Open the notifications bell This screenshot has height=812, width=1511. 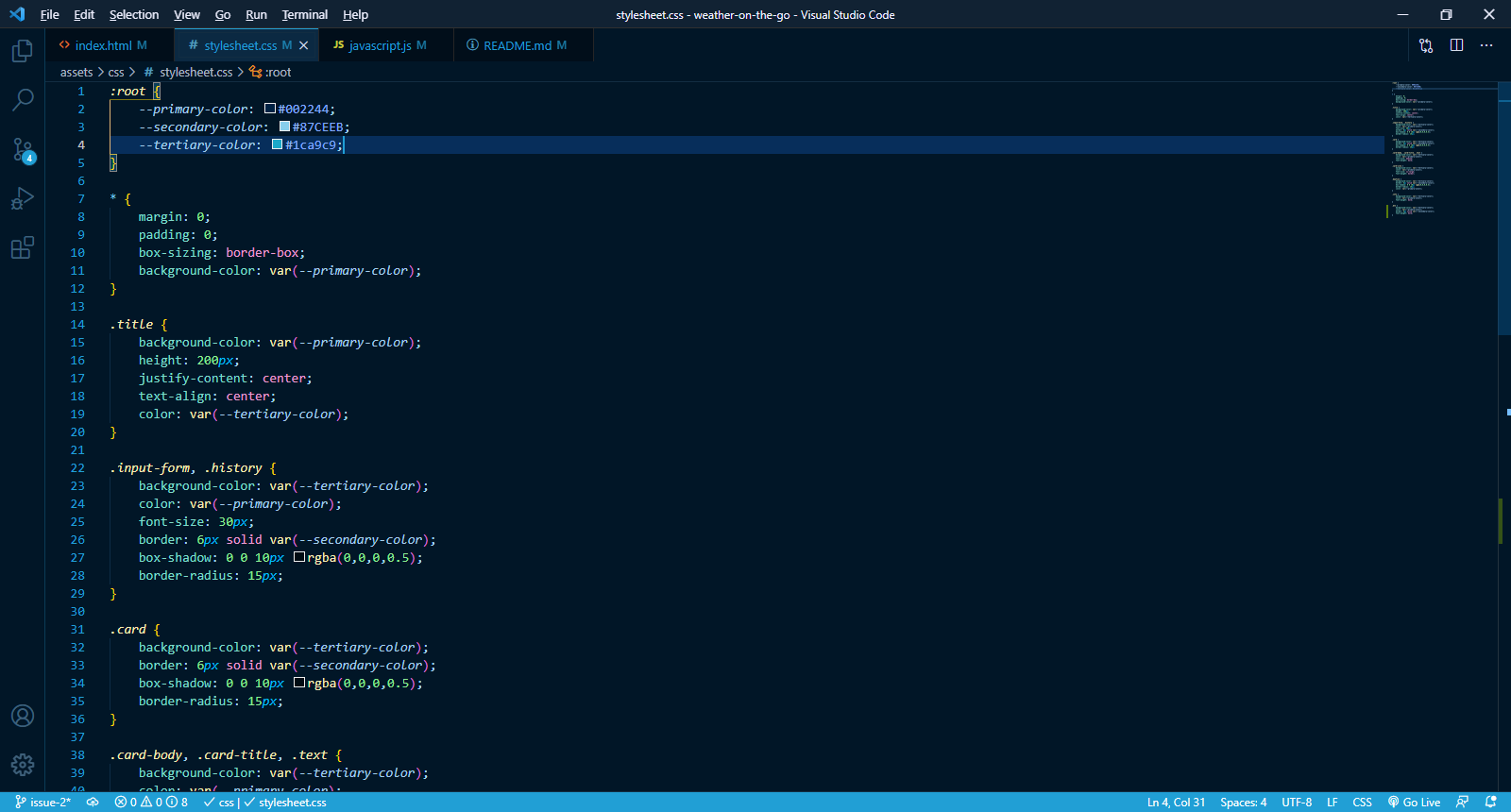(1491, 803)
